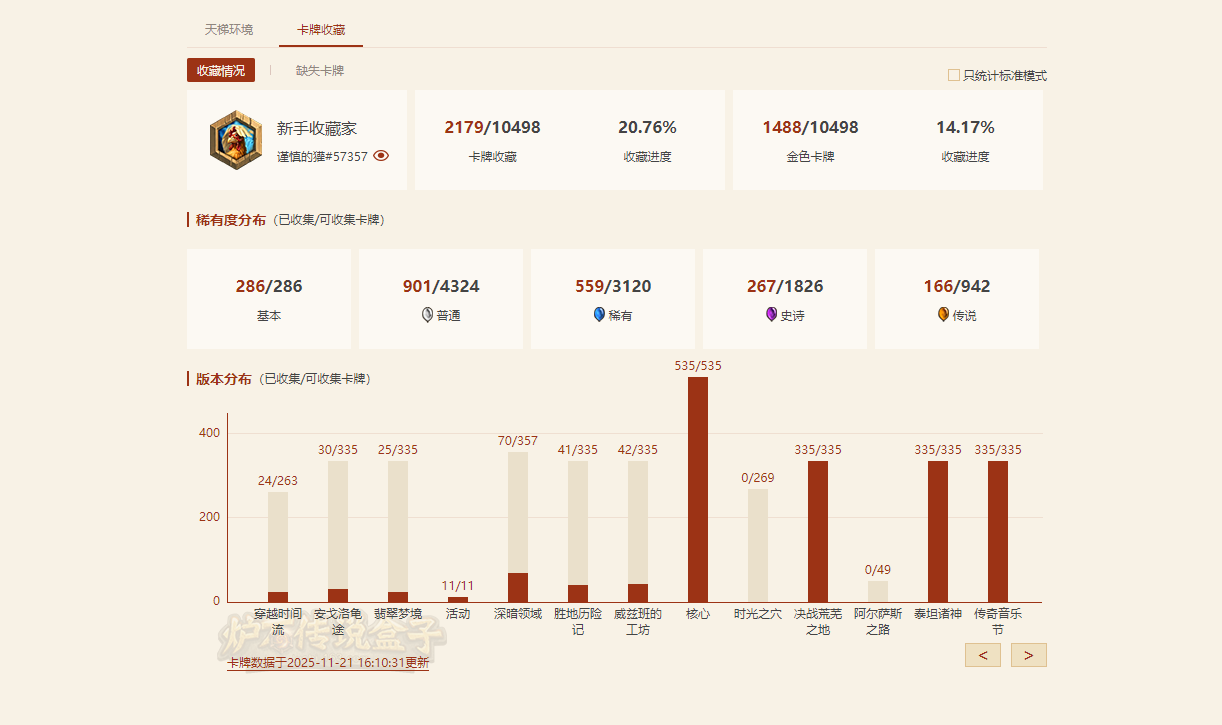Click the 穿越时间流 24/263 bar

(x=278, y=547)
